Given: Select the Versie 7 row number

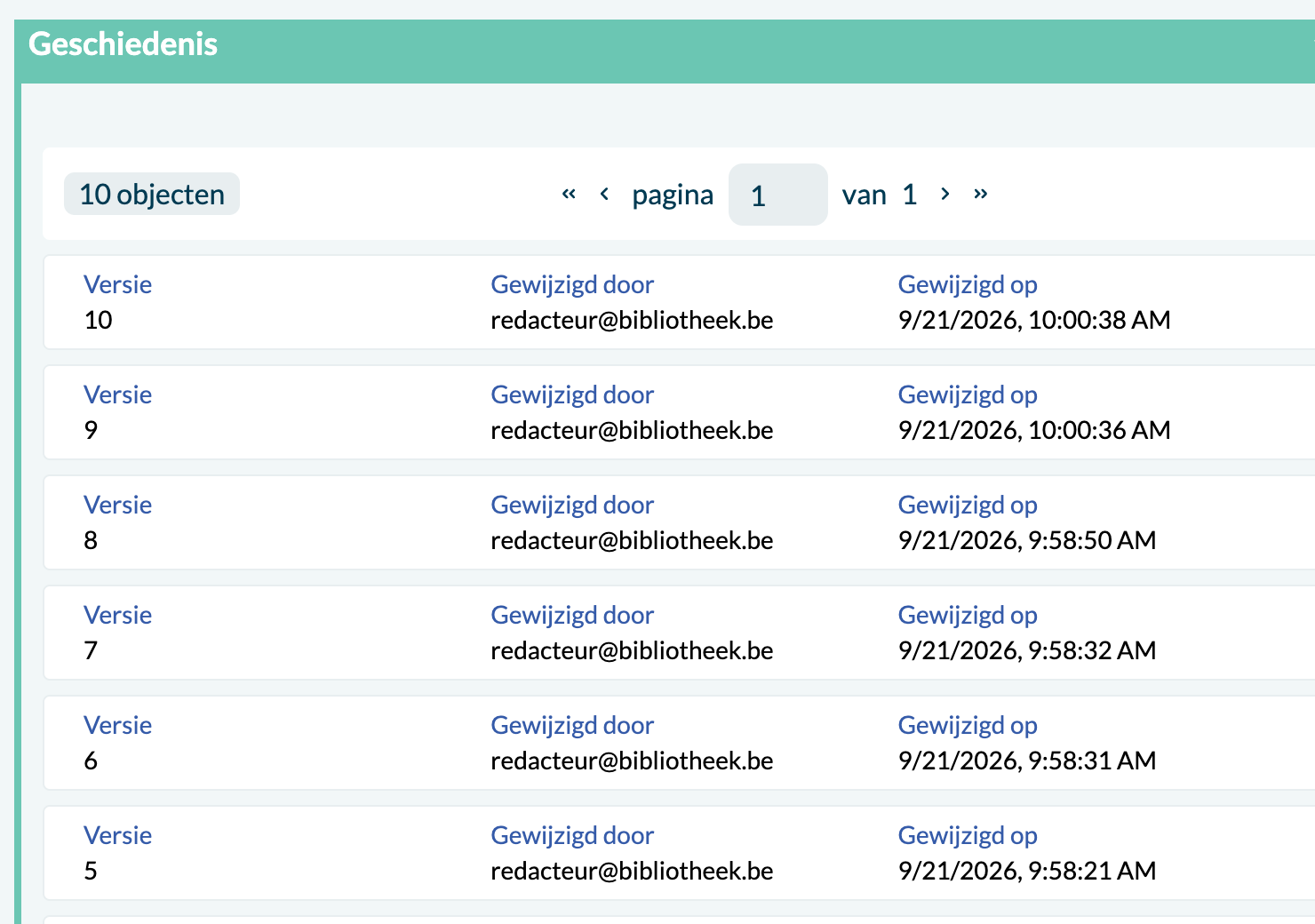Looking at the screenshot, I should point(91,650).
